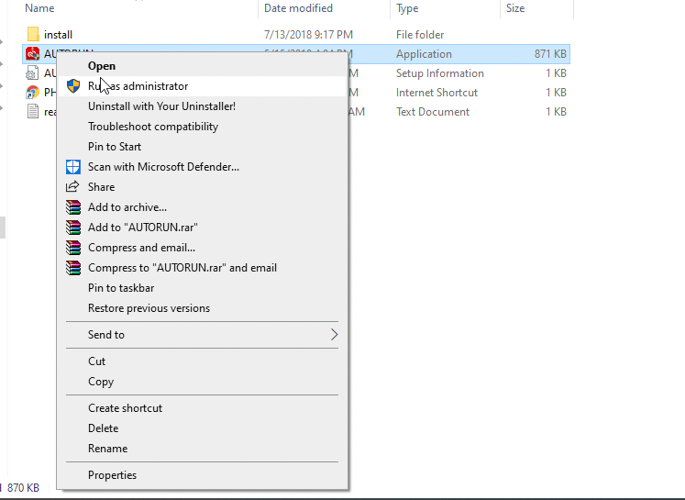Click the Size column header
Viewport: 685px width, 500px height.
click(x=515, y=8)
